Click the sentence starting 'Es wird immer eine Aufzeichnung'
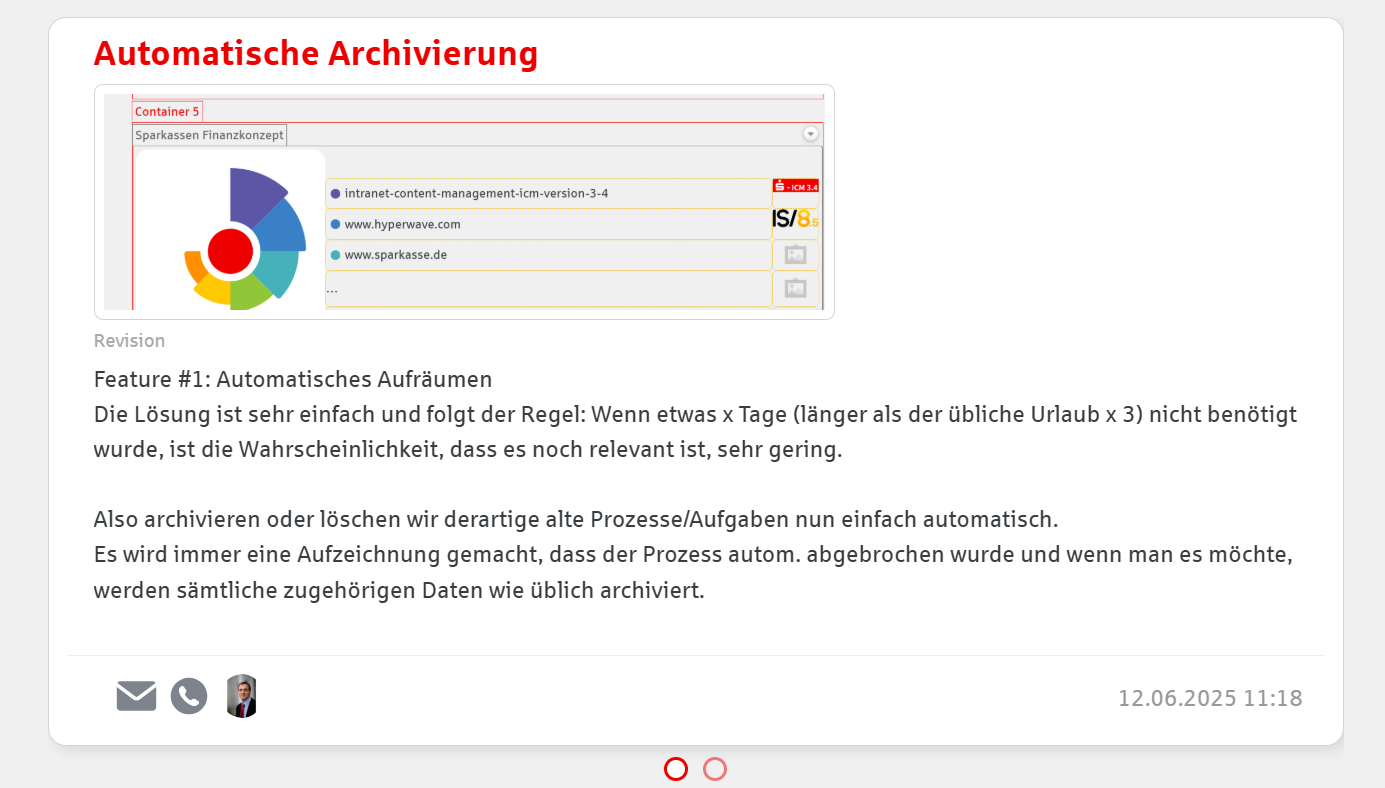This screenshot has height=788, width=1385. 693,573
